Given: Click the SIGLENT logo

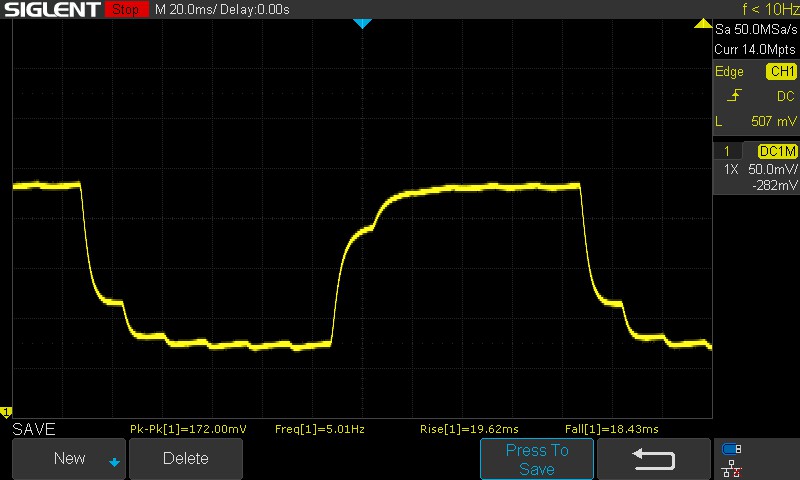Looking at the screenshot, I should click(52, 9).
